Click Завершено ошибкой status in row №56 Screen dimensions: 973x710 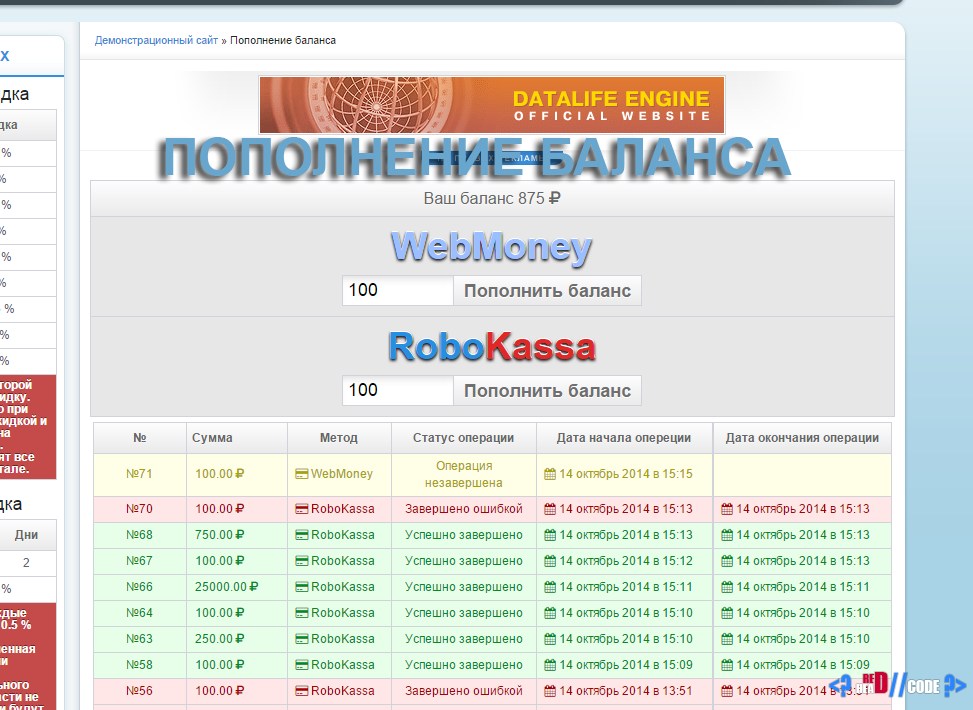point(464,691)
